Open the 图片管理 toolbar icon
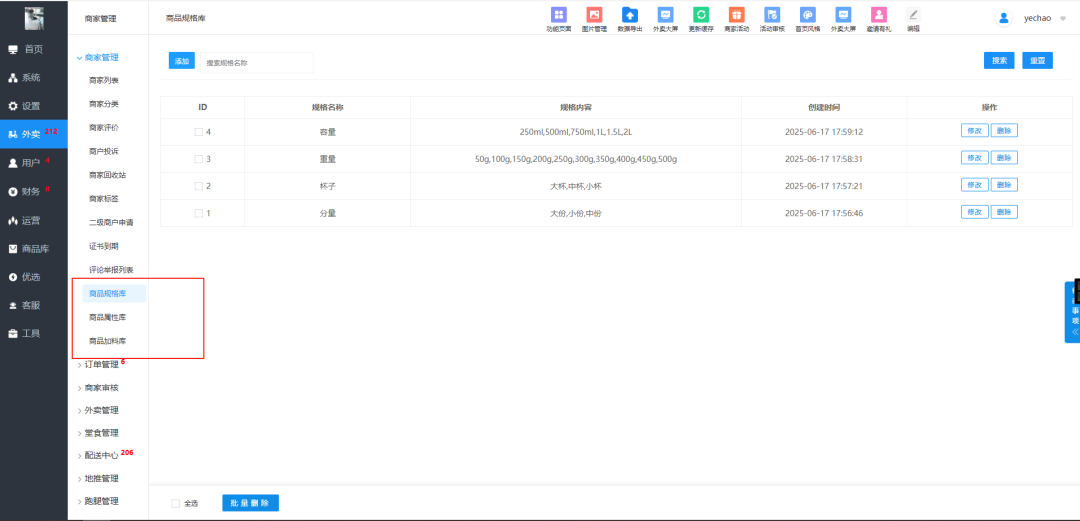This screenshot has height=521, width=1080. [594, 15]
